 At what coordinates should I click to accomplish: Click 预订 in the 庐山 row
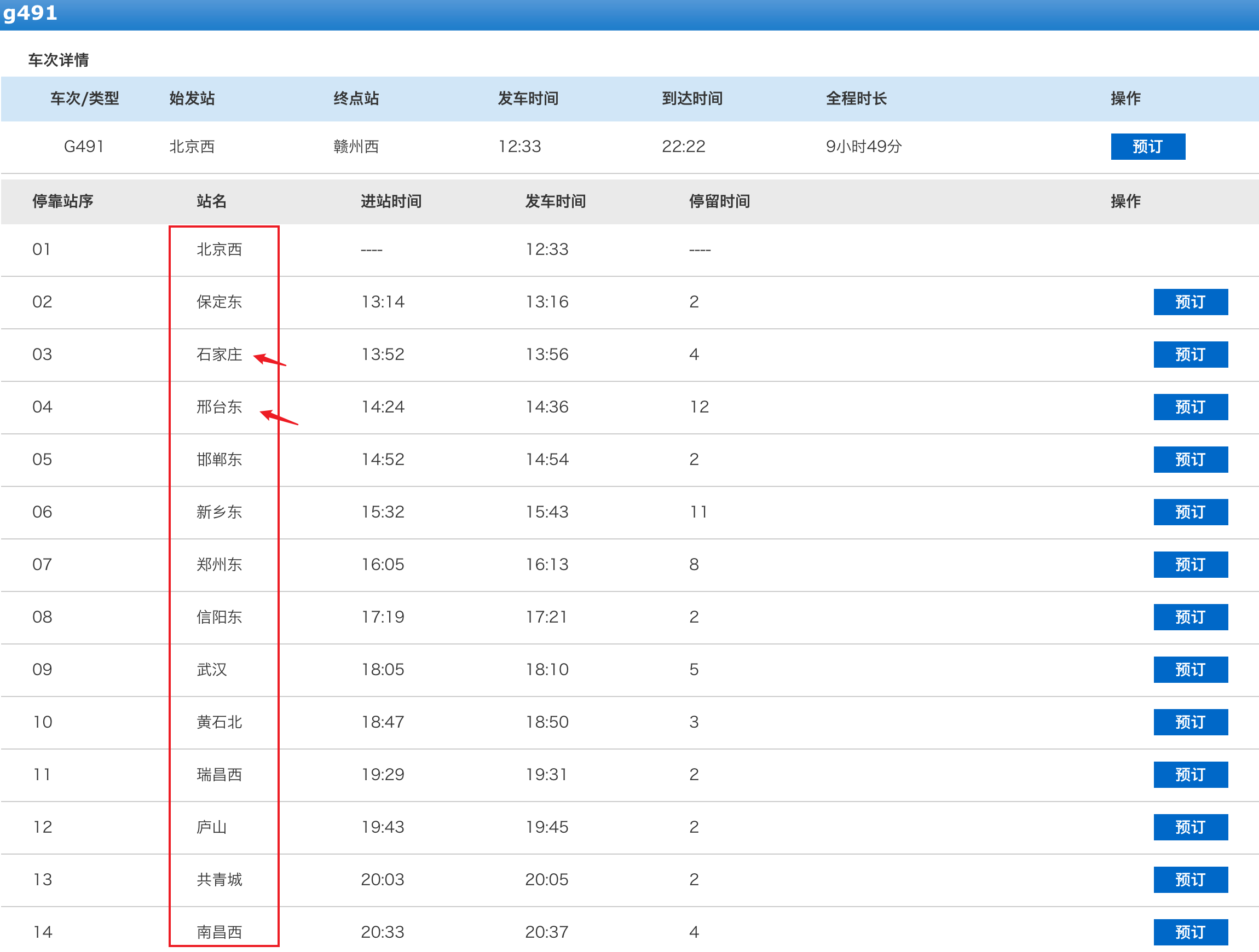(1190, 827)
